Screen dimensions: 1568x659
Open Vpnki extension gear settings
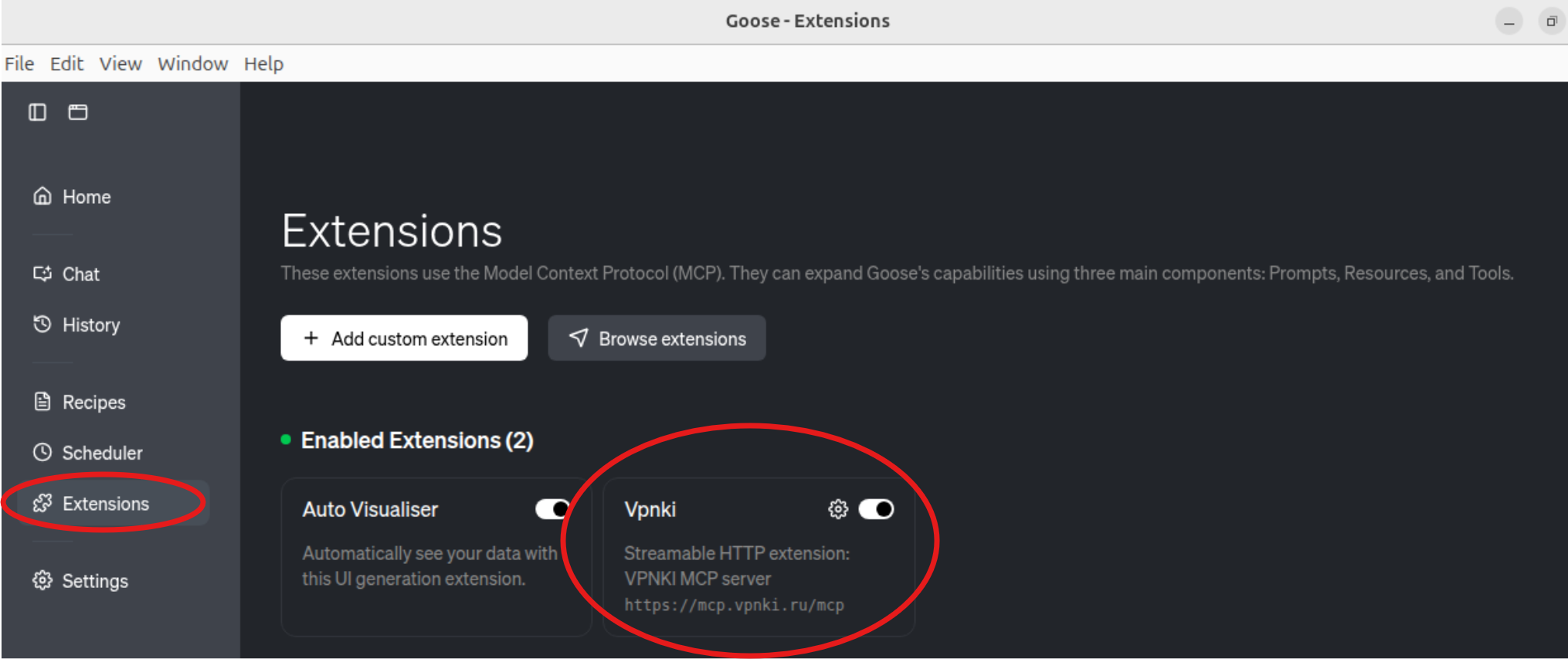pos(838,509)
